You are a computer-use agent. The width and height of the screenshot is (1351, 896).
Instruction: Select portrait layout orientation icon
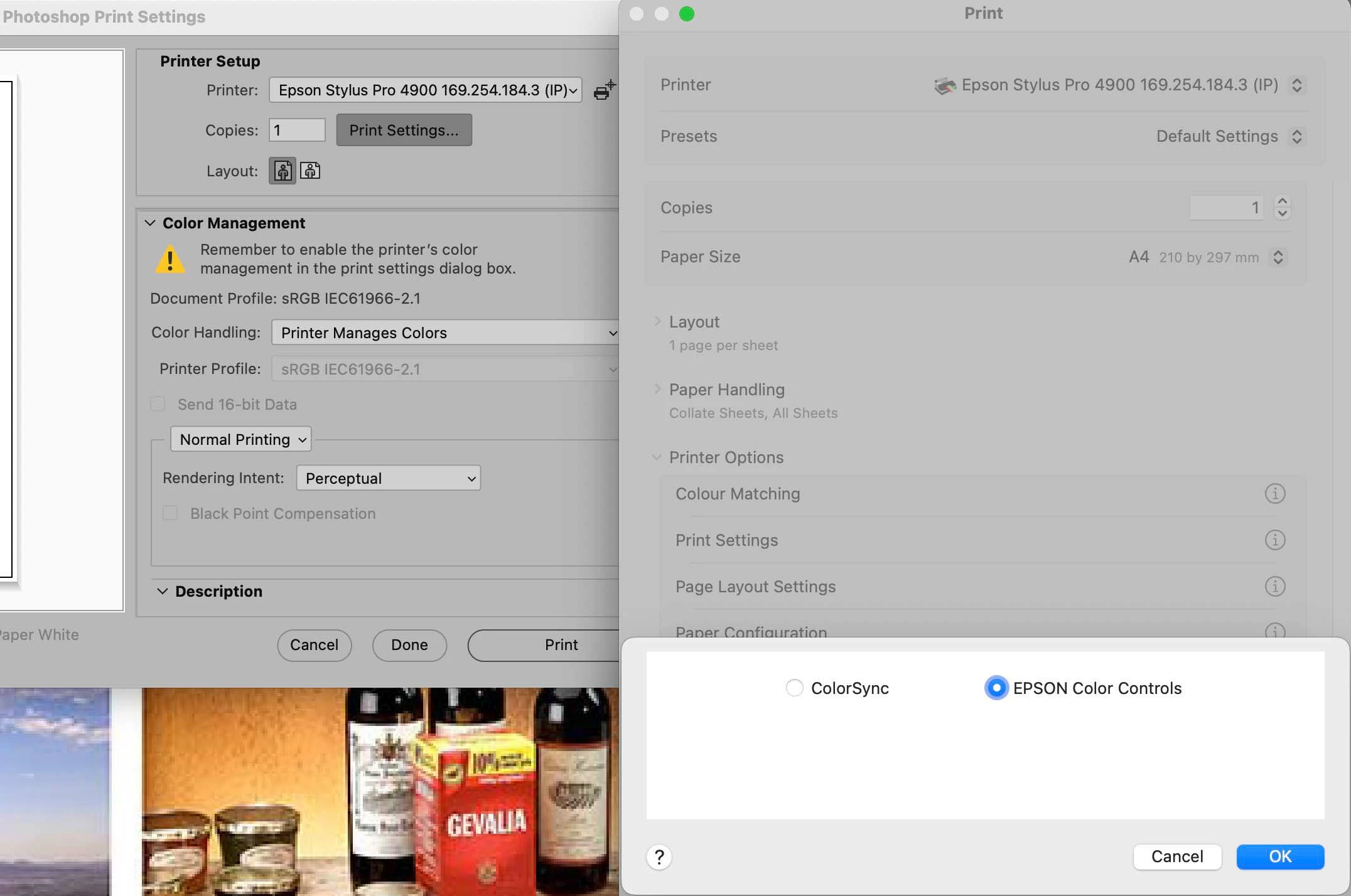click(283, 171)
